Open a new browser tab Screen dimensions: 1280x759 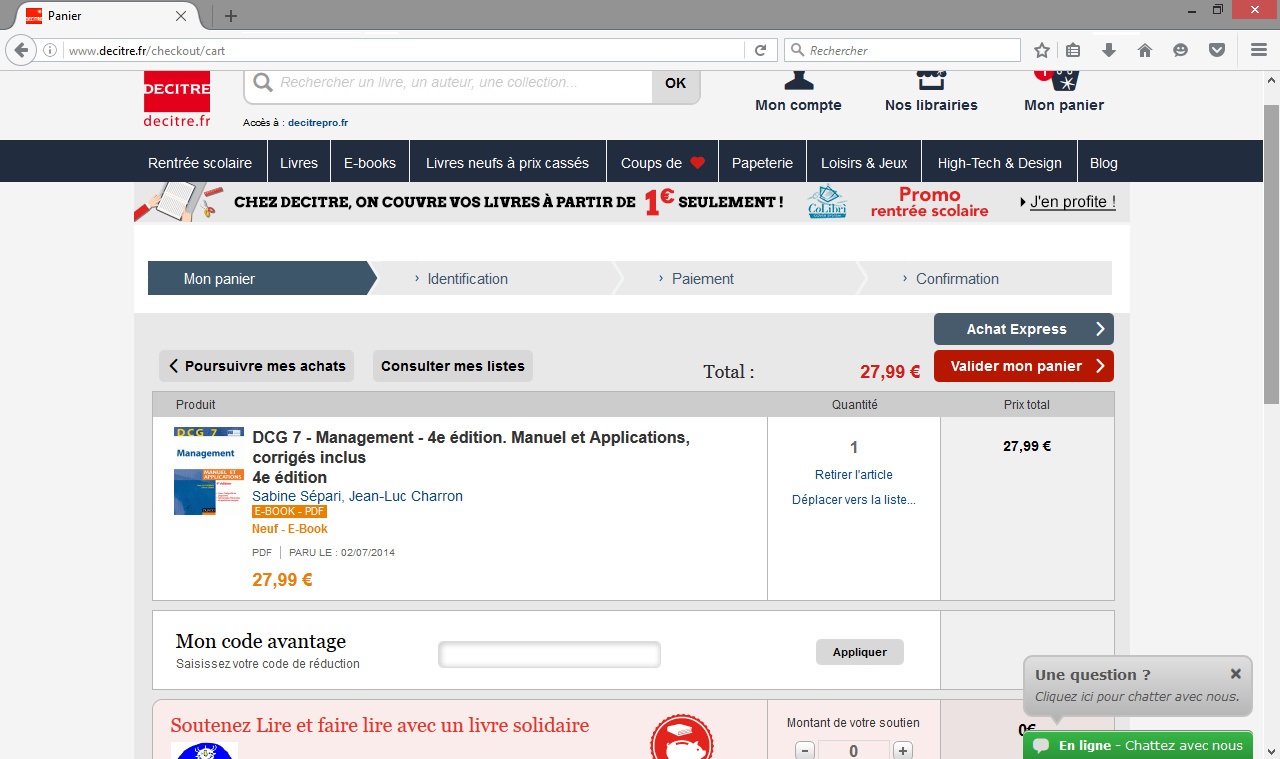pos(231,16)
